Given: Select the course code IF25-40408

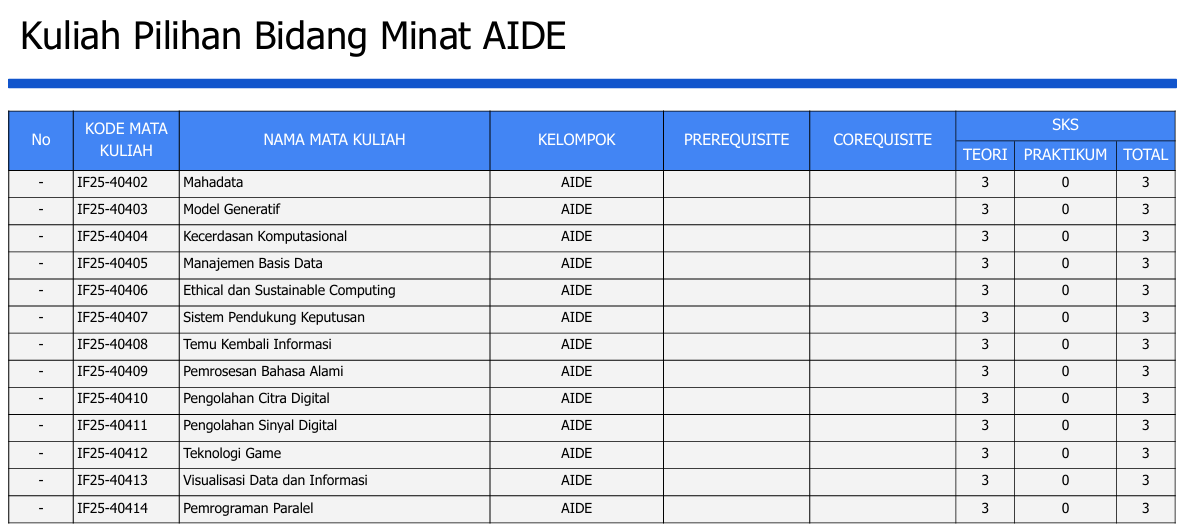Looking at the screenshot, I should (x=112, y=345).
